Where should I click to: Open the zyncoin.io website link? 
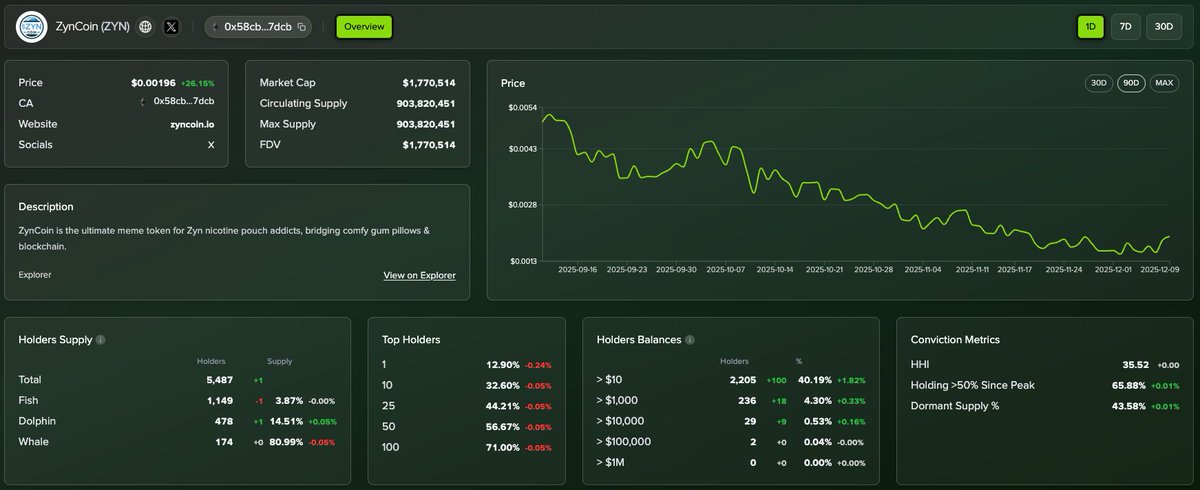click(x=192, y=124)
